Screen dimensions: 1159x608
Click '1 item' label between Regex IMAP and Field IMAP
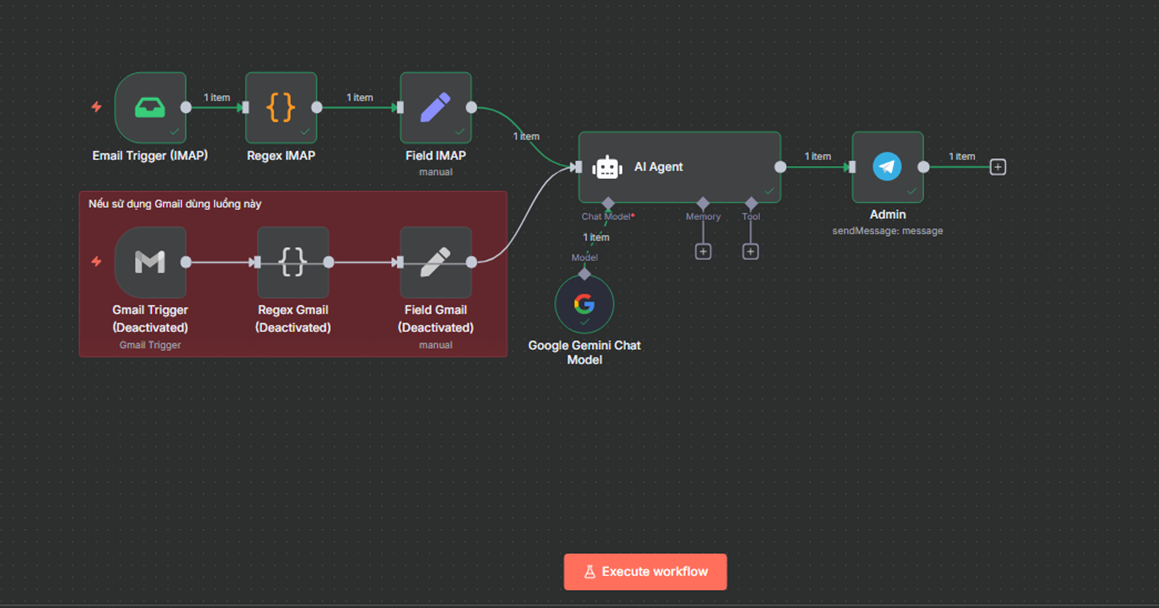point(359,98)
